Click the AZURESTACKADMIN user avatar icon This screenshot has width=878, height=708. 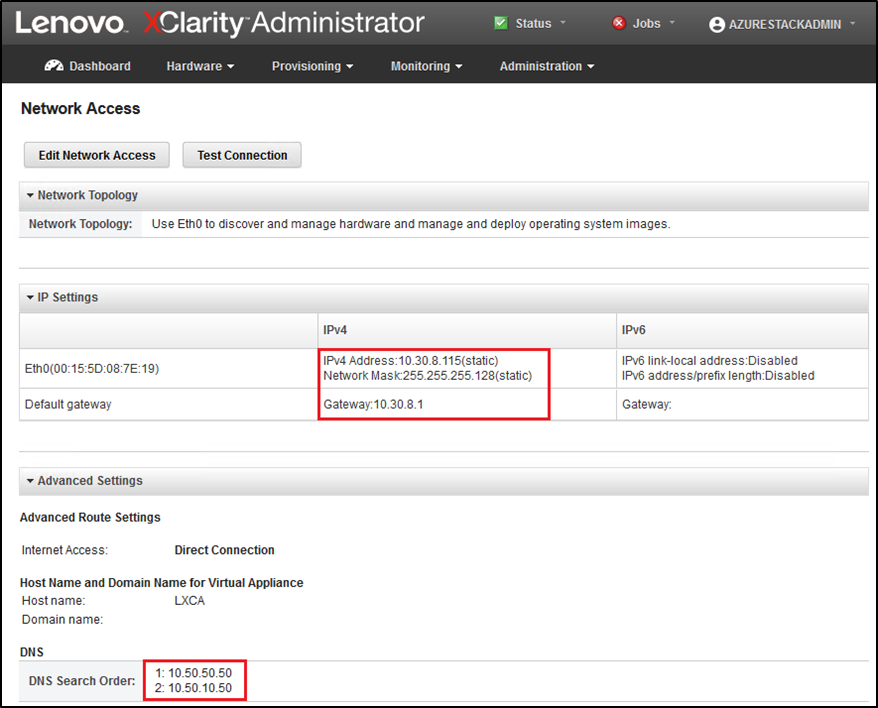[717, 25]
